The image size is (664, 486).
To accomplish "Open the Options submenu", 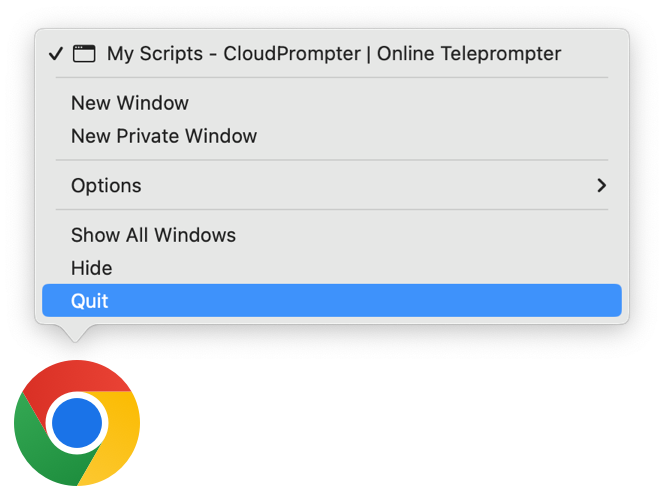I will pyautogui.click(x=106, y=186).
